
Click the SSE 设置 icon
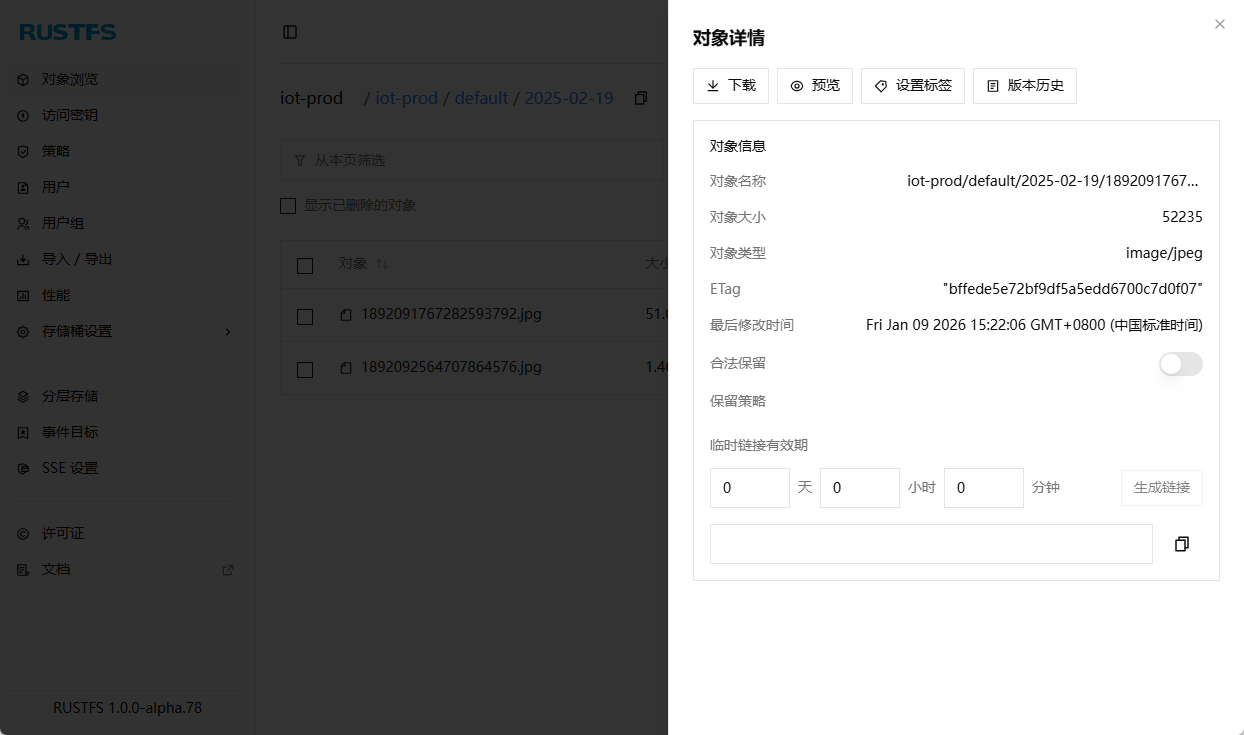(x=23, y=468)
